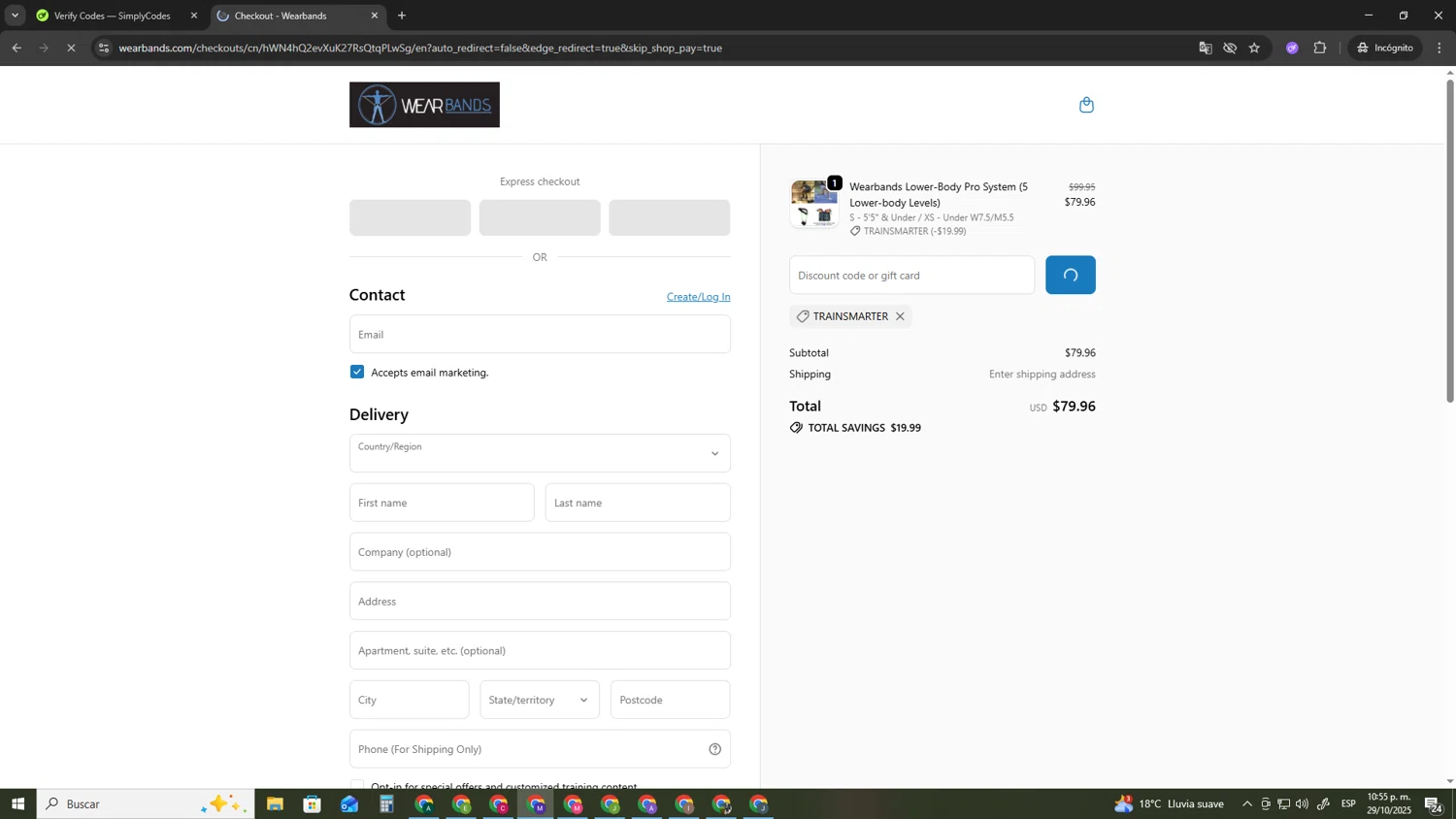
Task: Click the Postcode field
Action: (670, 700)
